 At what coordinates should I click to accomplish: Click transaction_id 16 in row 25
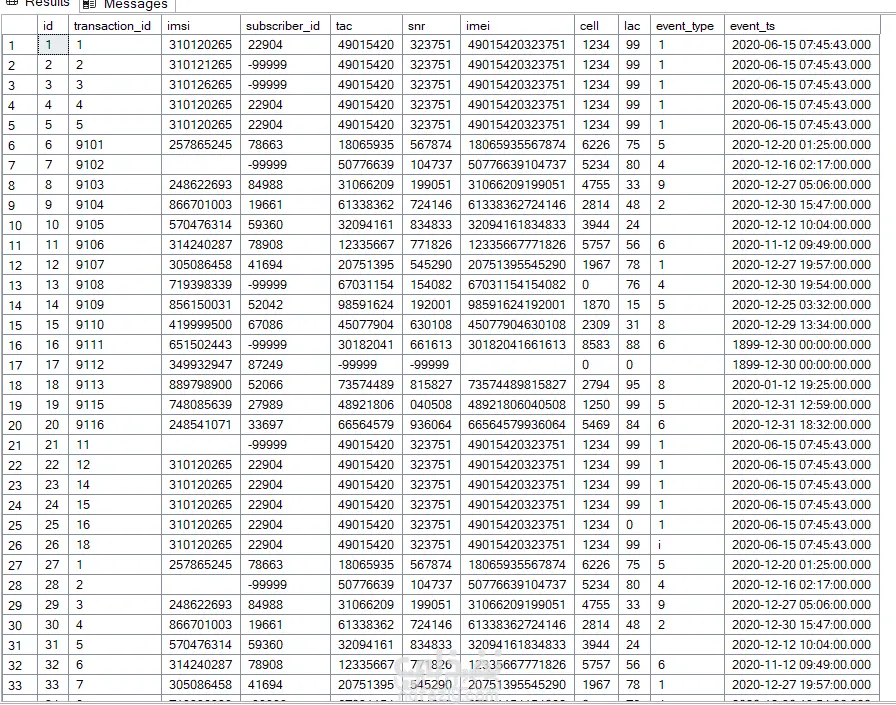[115, 524]
